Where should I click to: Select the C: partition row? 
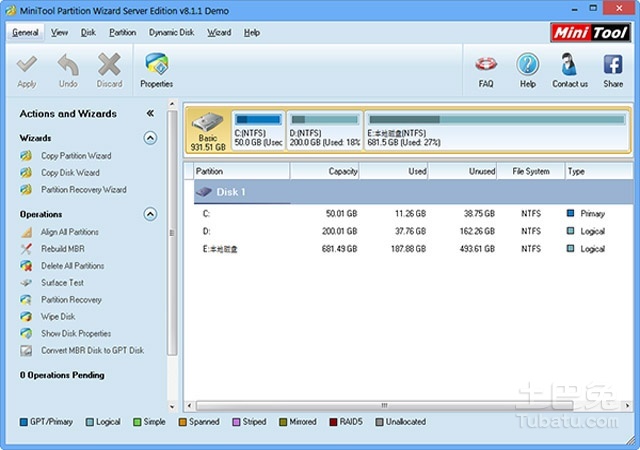(413, 214)
